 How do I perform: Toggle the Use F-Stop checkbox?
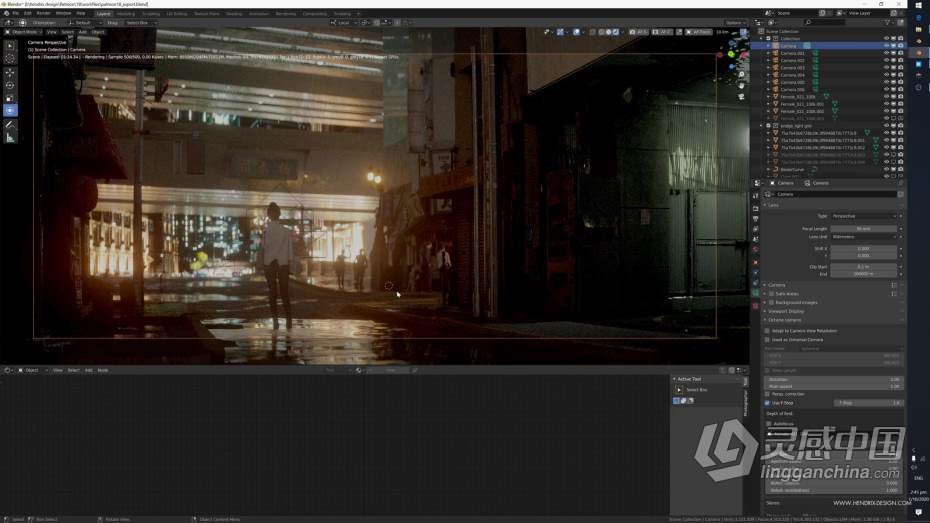(767, 403)
